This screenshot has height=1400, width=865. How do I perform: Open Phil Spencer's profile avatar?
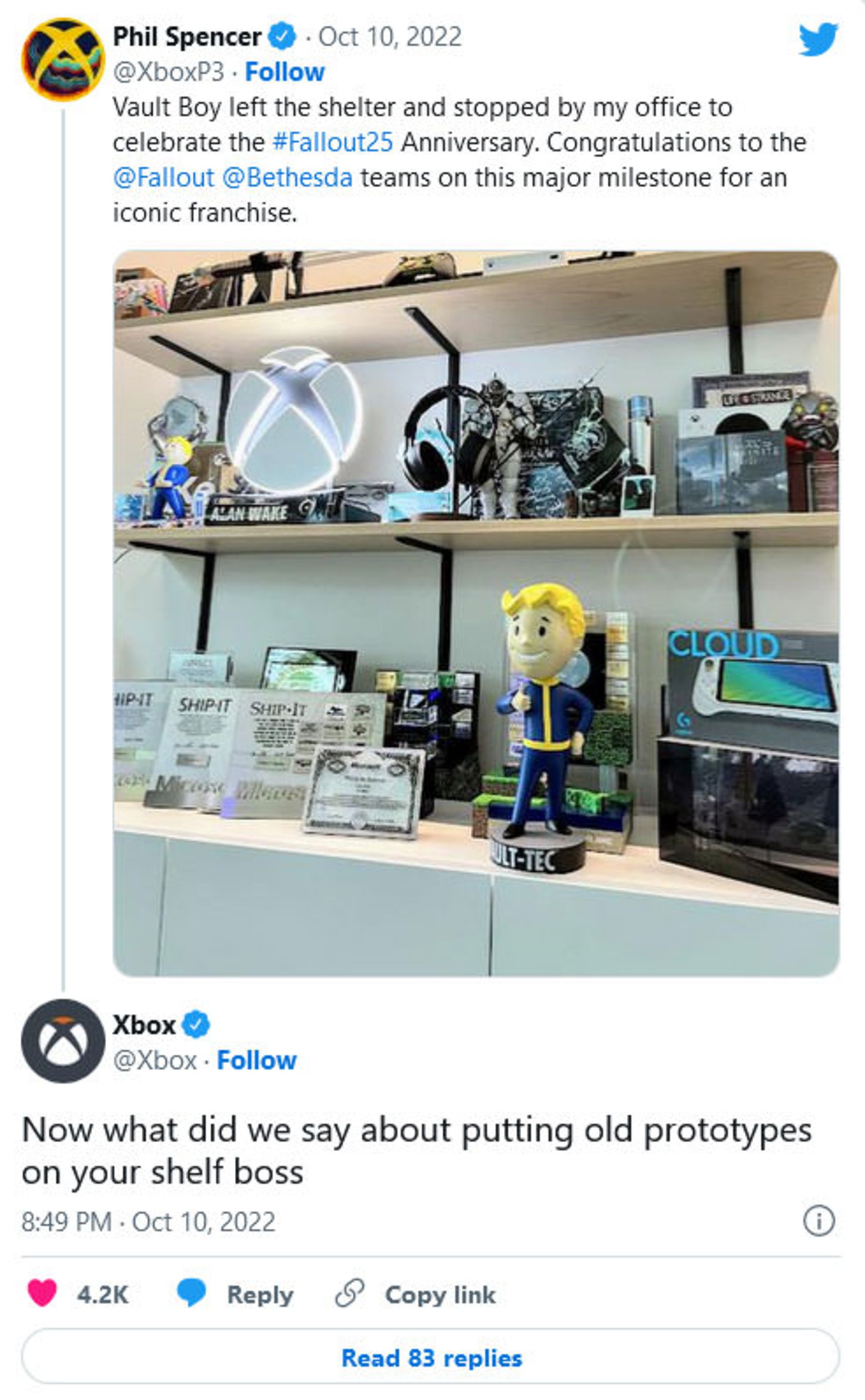pyautogui.click(x=63, y=59)
